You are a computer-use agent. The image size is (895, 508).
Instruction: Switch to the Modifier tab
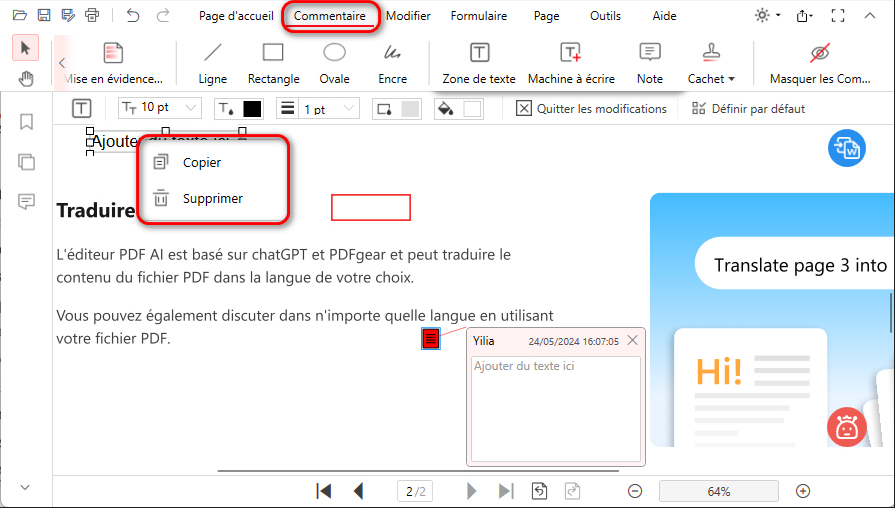coord(408,16)
